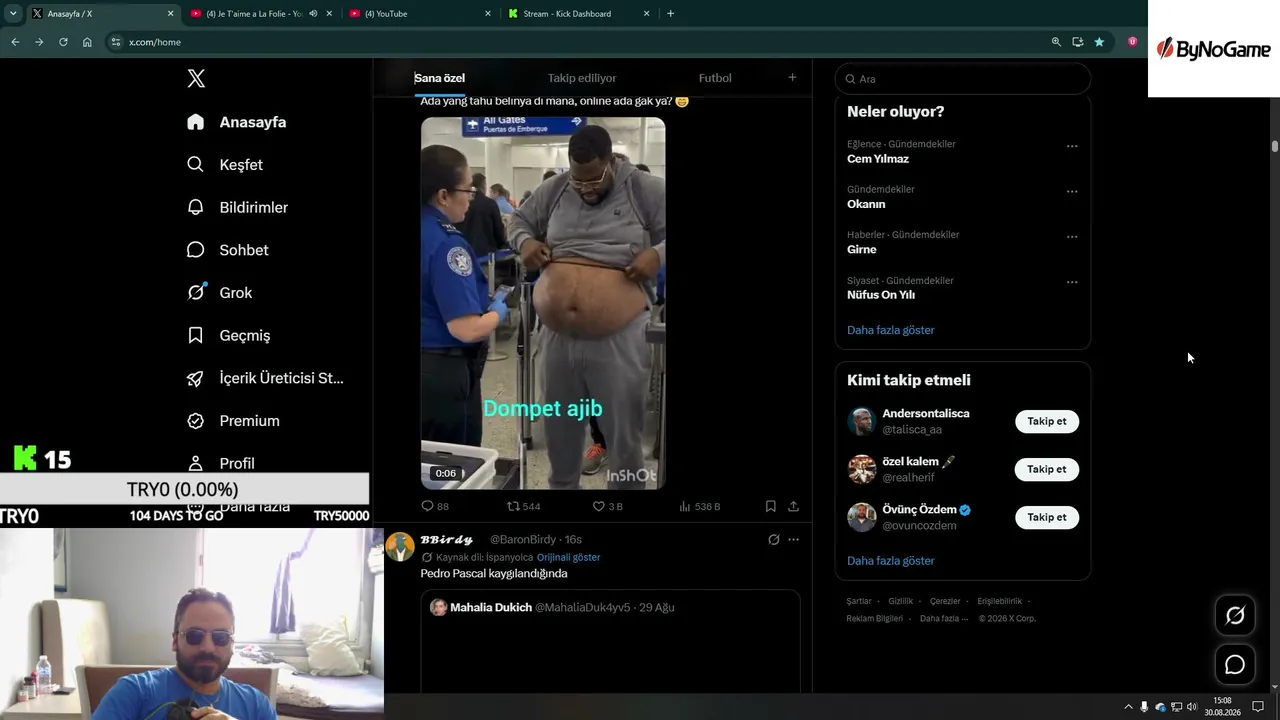Open Keşfet search icon in sidebar
The image size is (1280, 720).
pos(196,164)
